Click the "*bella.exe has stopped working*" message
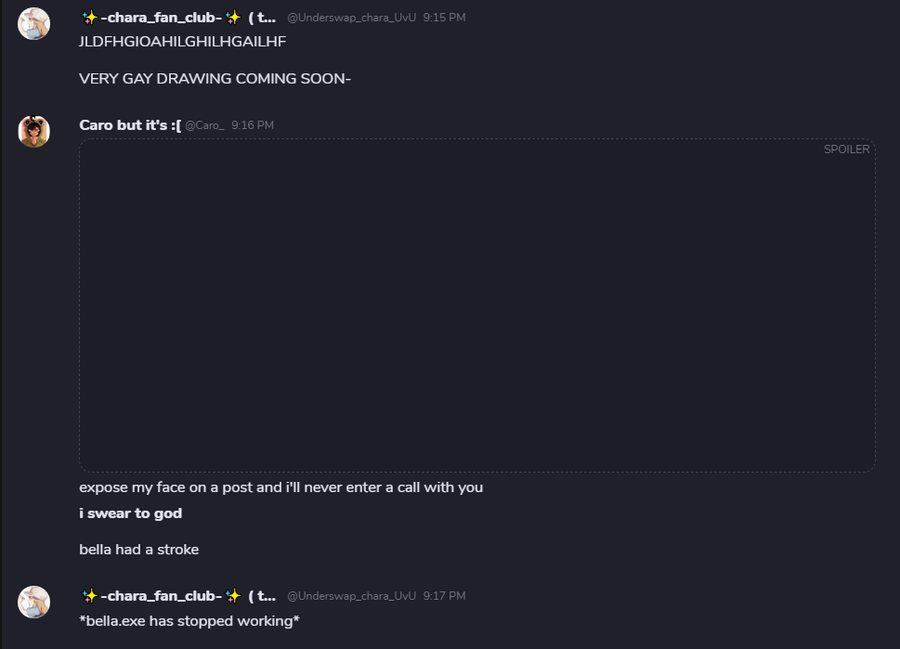The width and height of the screenshot is (900, 649). pos(189,621)
